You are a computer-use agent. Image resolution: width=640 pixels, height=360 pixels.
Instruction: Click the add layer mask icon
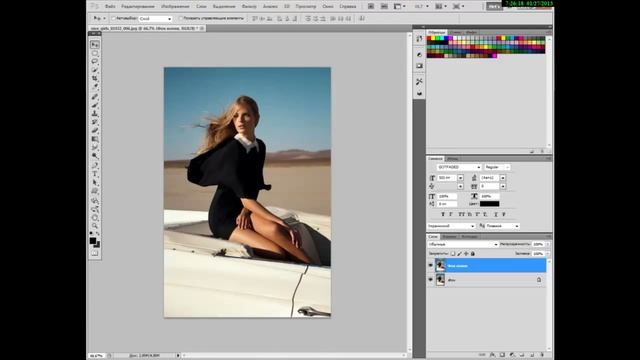(x=502, y=355)
